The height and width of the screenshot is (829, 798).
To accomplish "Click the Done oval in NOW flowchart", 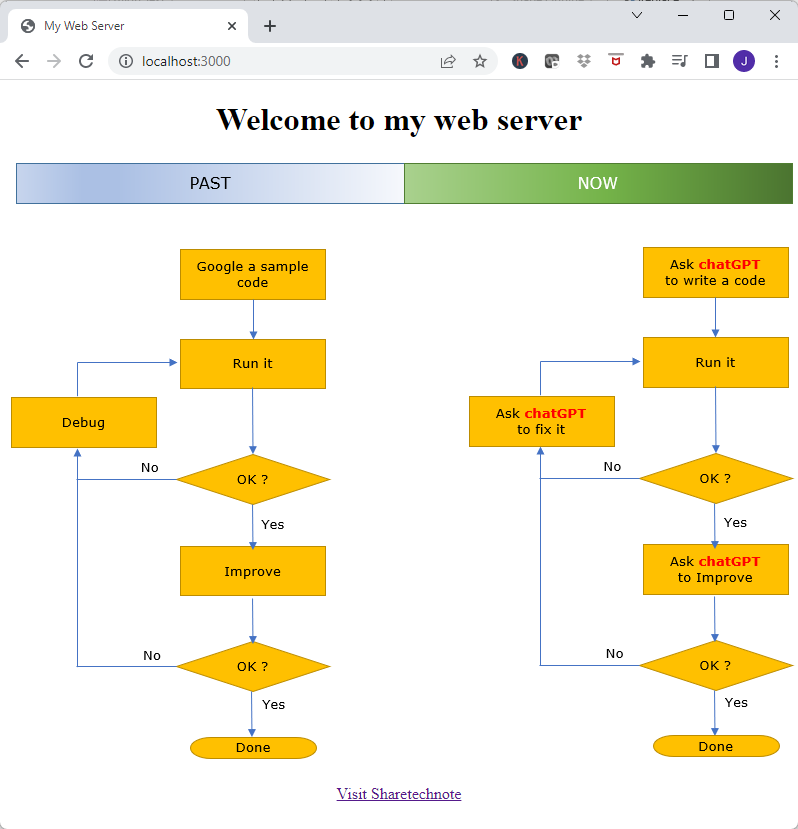I will point(716,746).
